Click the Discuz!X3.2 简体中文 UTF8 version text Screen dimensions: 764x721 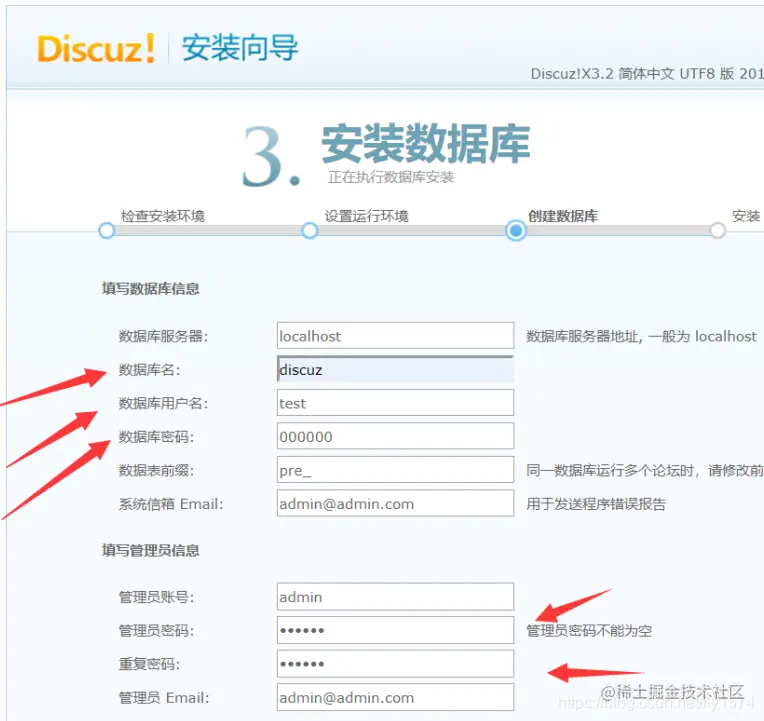647,74
